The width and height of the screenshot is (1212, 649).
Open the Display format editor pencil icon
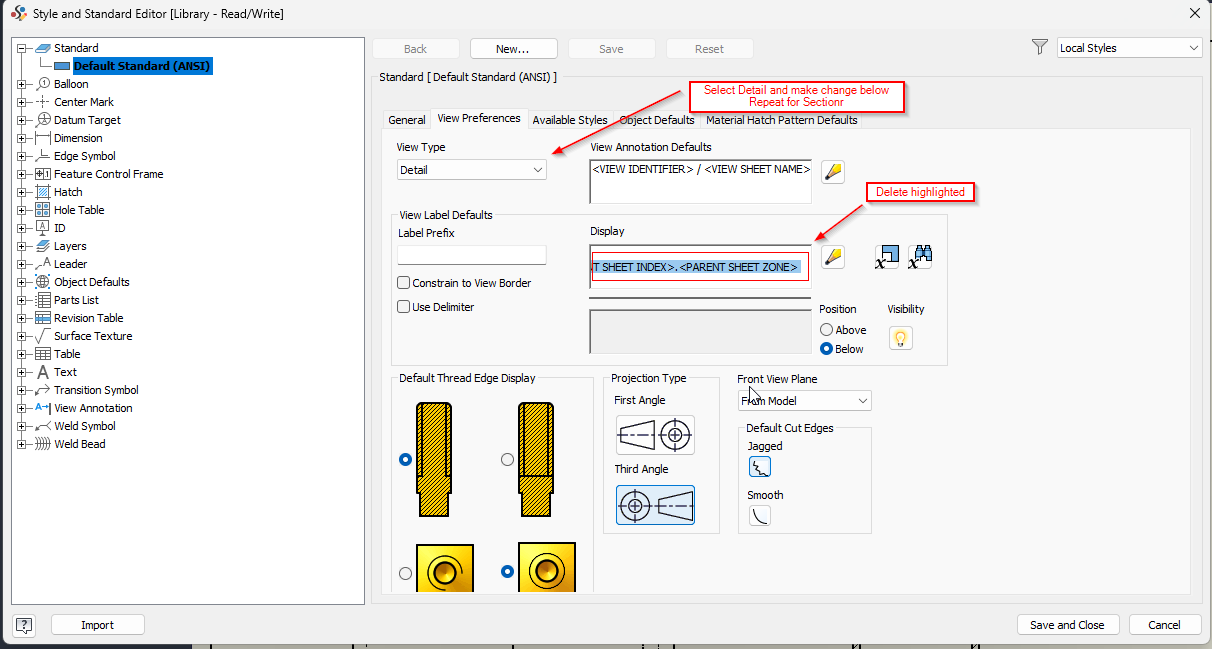click(x=833, y=257)
